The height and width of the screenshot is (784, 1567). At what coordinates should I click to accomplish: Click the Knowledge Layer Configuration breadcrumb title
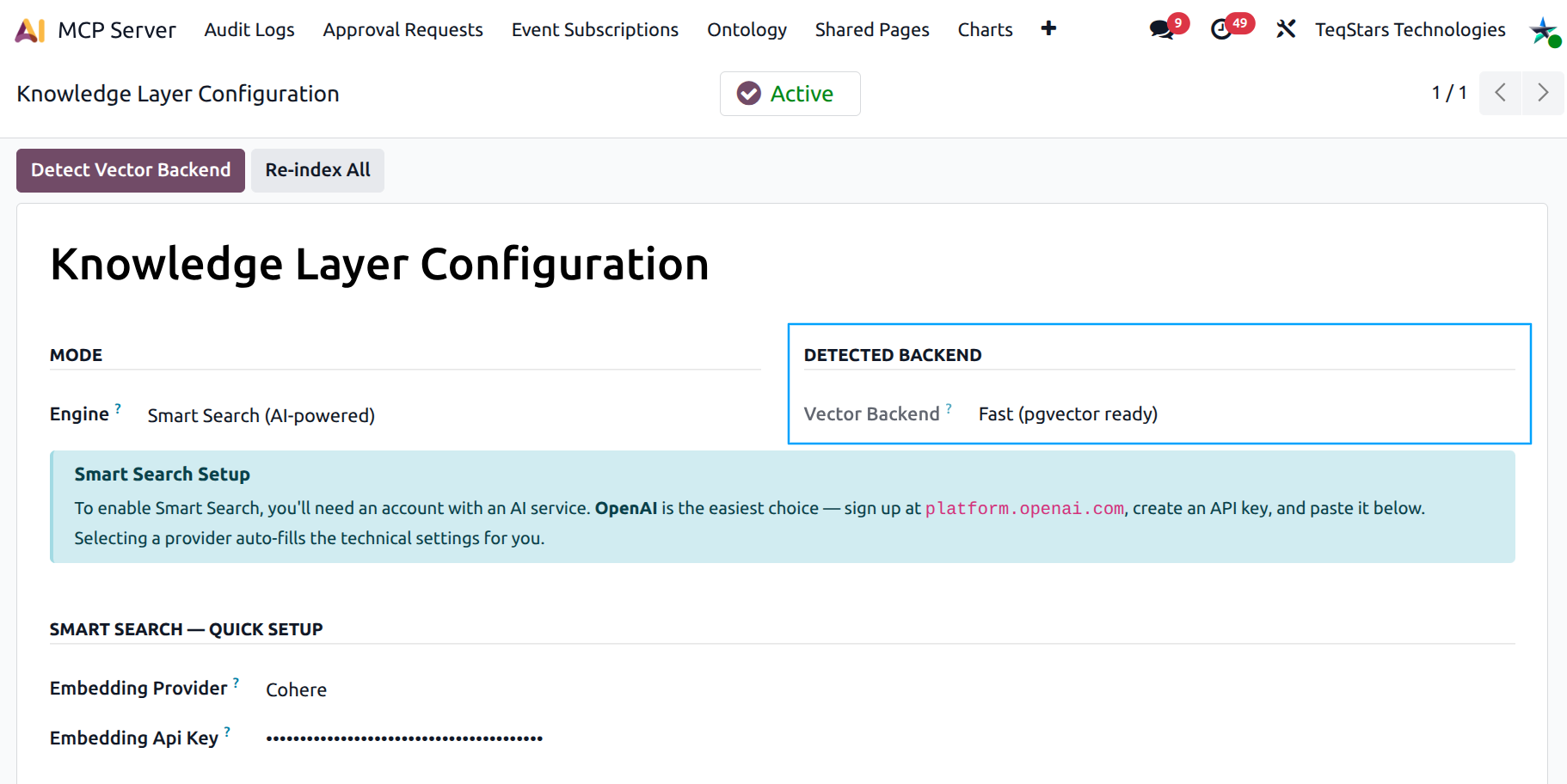178,94
